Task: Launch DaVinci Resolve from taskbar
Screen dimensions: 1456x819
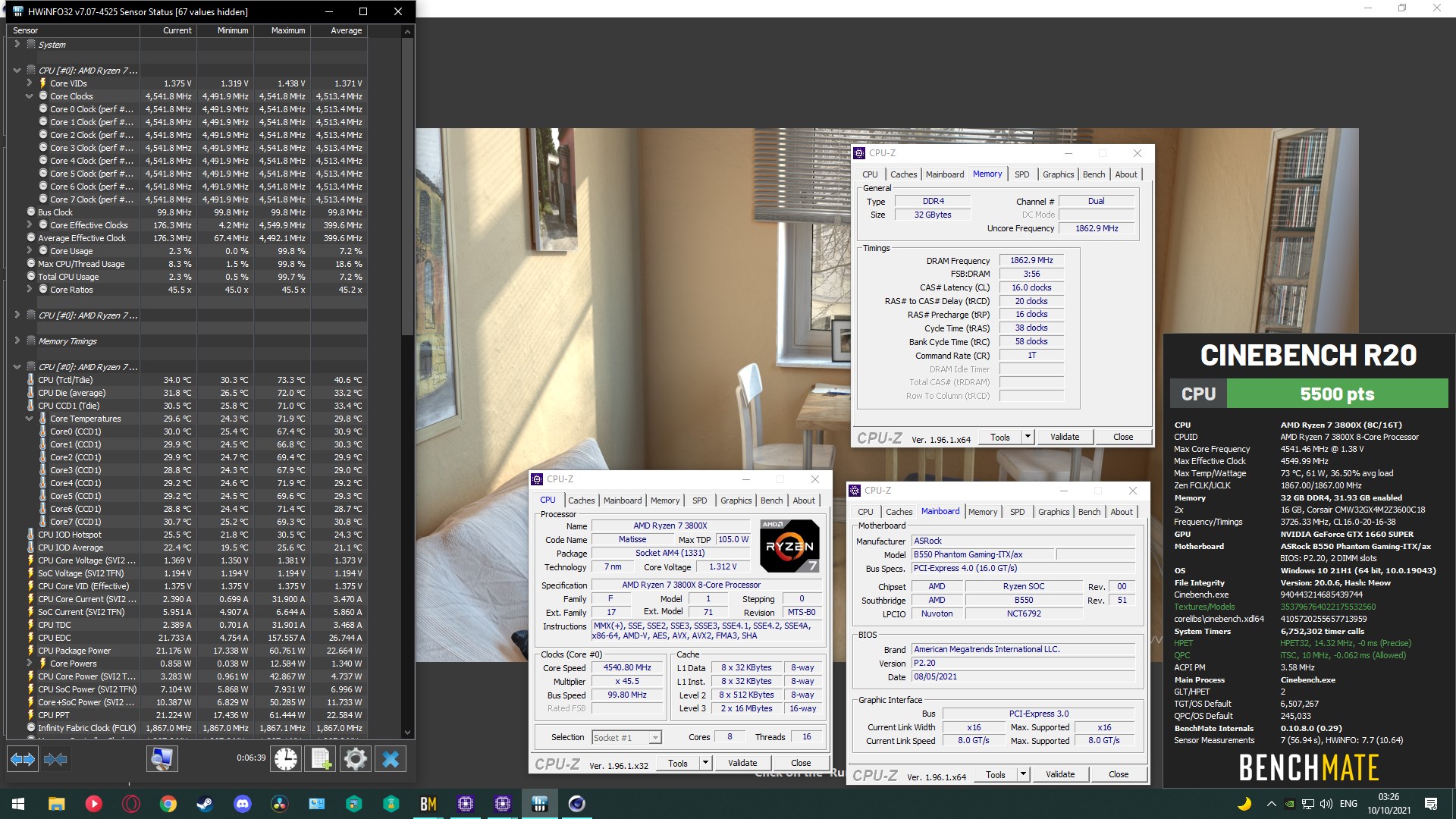Action: pyautogui.click(x=280, y=804)
